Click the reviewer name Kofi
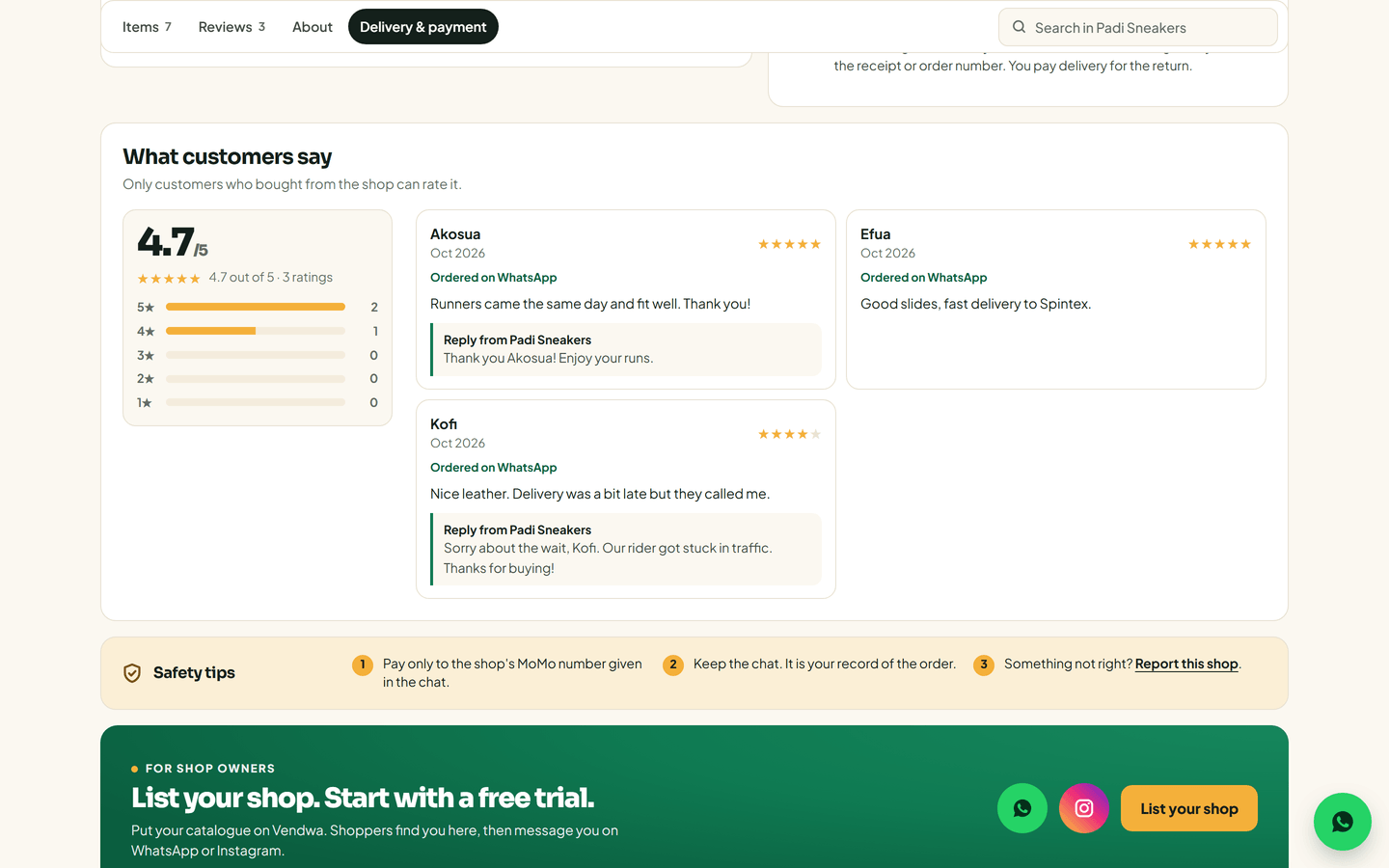1389x868 pixels. pos(444,424)
